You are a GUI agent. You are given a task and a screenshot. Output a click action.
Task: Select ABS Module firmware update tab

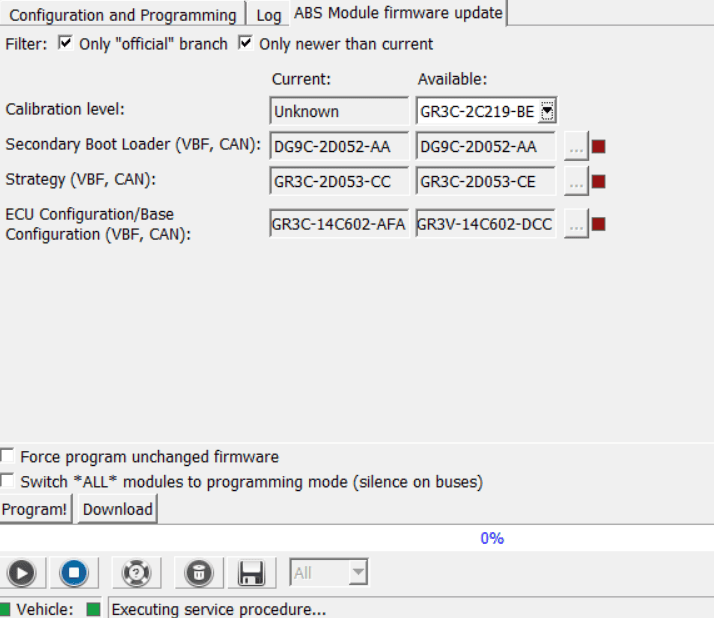pyautogui.click(x=398, y=13)
